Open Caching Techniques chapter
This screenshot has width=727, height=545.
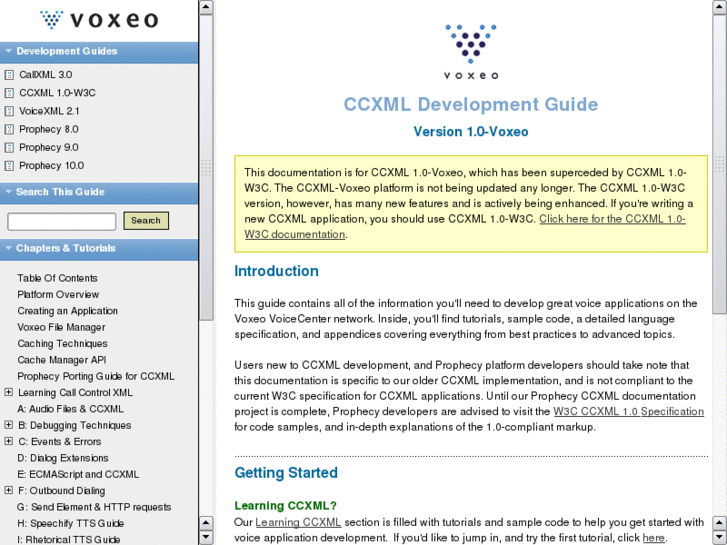62,344
